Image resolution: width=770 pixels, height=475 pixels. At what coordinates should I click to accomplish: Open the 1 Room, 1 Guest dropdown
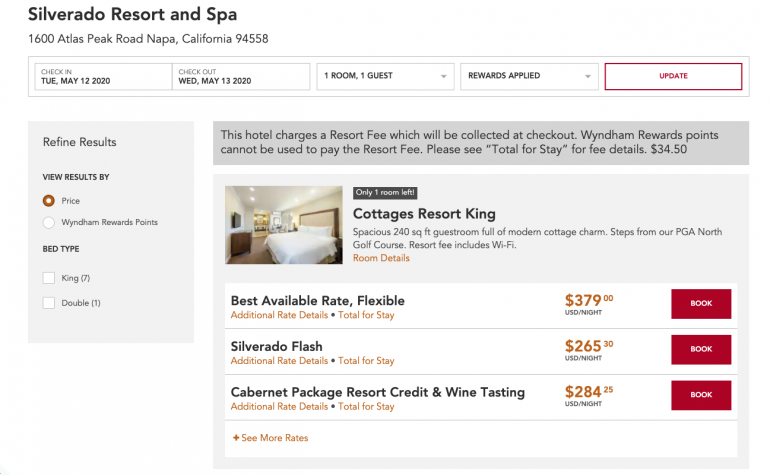(x=385, y=76)
